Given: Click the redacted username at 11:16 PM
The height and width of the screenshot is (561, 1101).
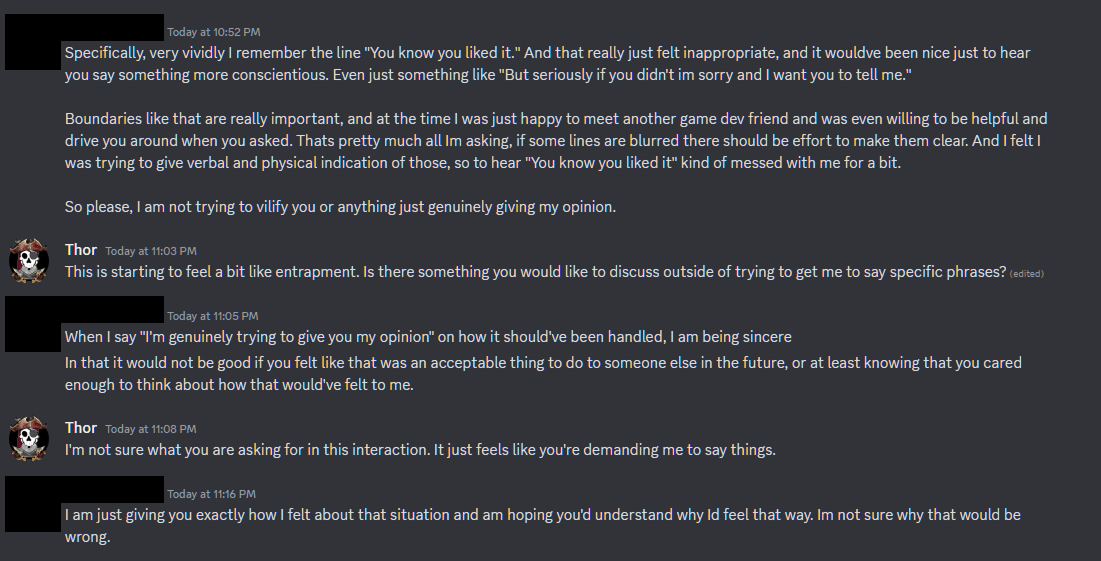Looking at the screenshot, I should (x=114, y=490).
